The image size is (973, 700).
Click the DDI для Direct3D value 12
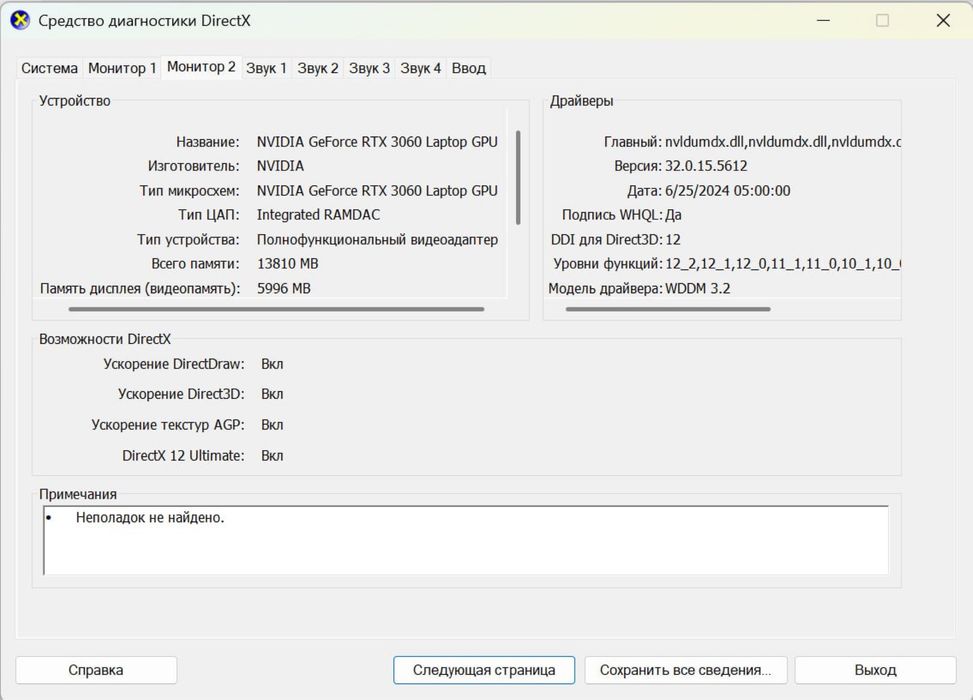pos(673,240)
